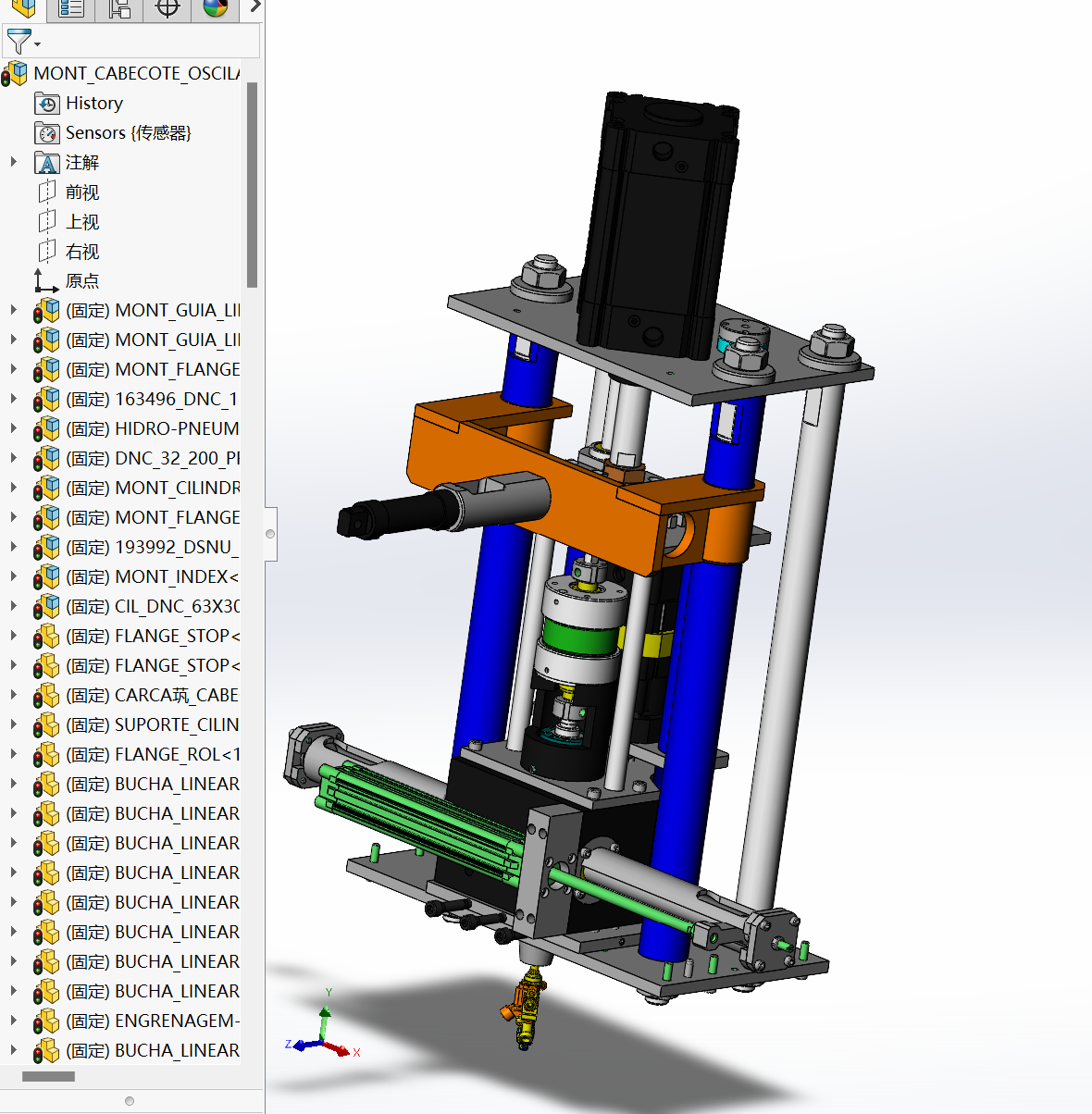This screenshot has height=1114, width=1092.
Task: Show more manager tabs arrow
Action: point(254,7)
